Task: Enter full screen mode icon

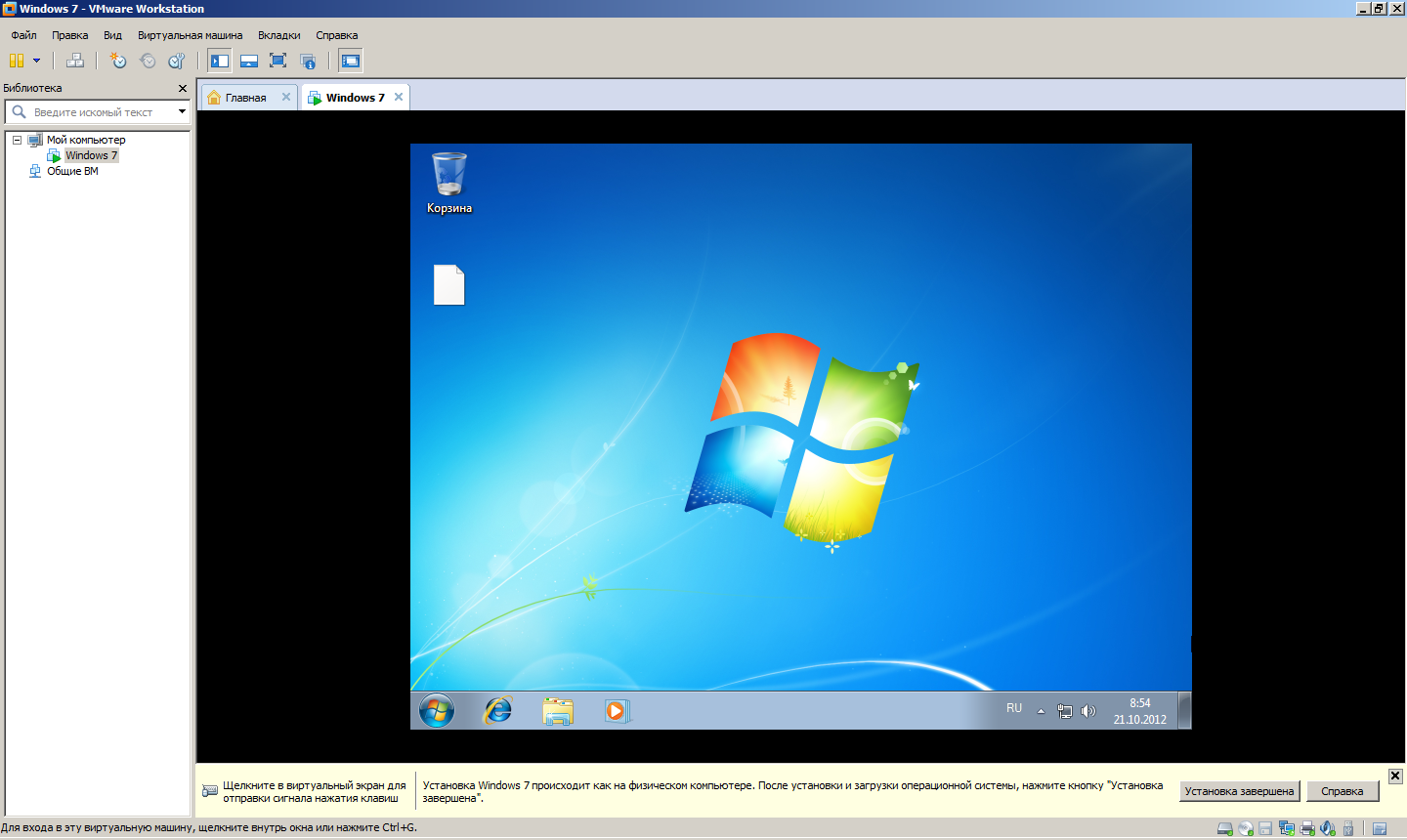Action: coord(278,61)
